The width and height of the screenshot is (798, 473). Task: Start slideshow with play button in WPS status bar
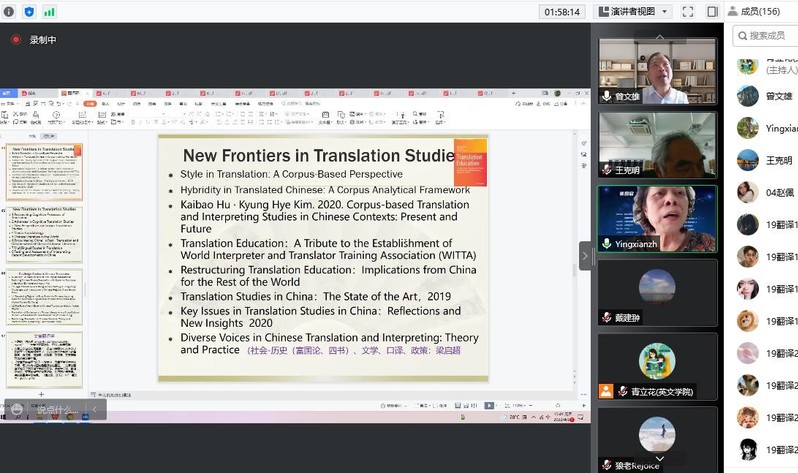click(x=489, y=405)
